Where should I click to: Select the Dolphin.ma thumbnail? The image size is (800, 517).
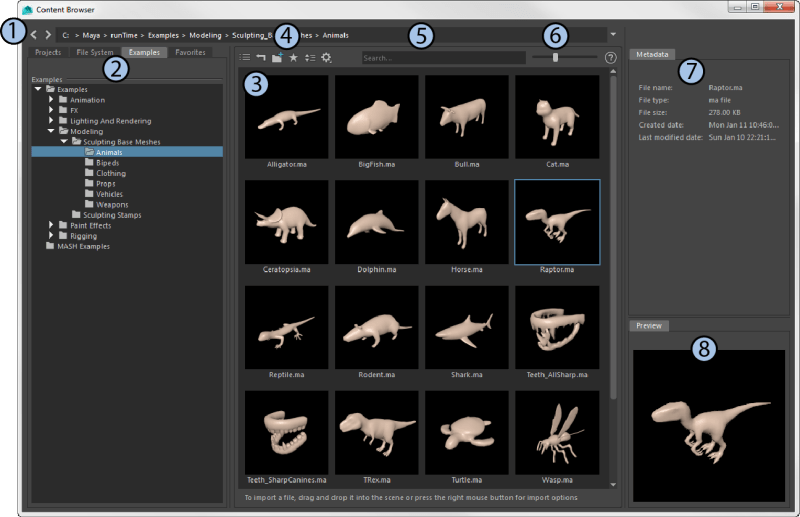click(x=377, y=222)
